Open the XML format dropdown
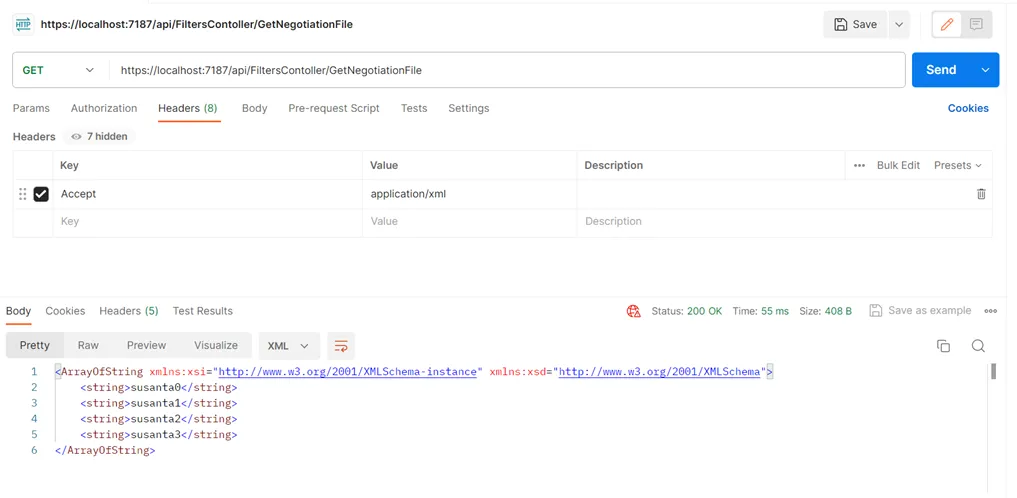 [x=289, y=346]
